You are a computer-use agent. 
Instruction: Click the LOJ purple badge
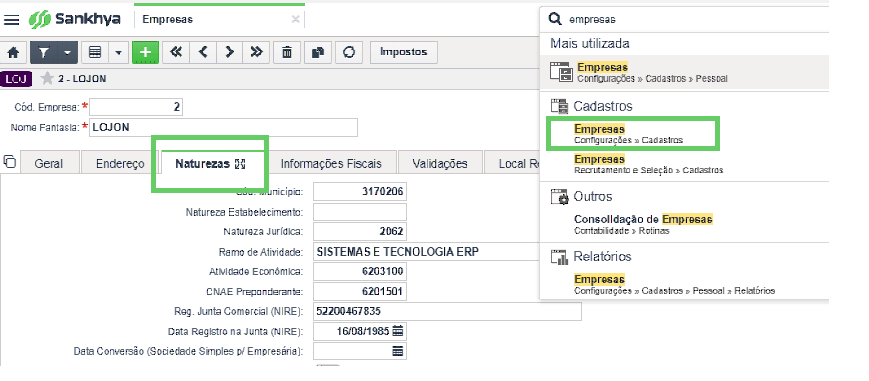[x=16, y=79]
